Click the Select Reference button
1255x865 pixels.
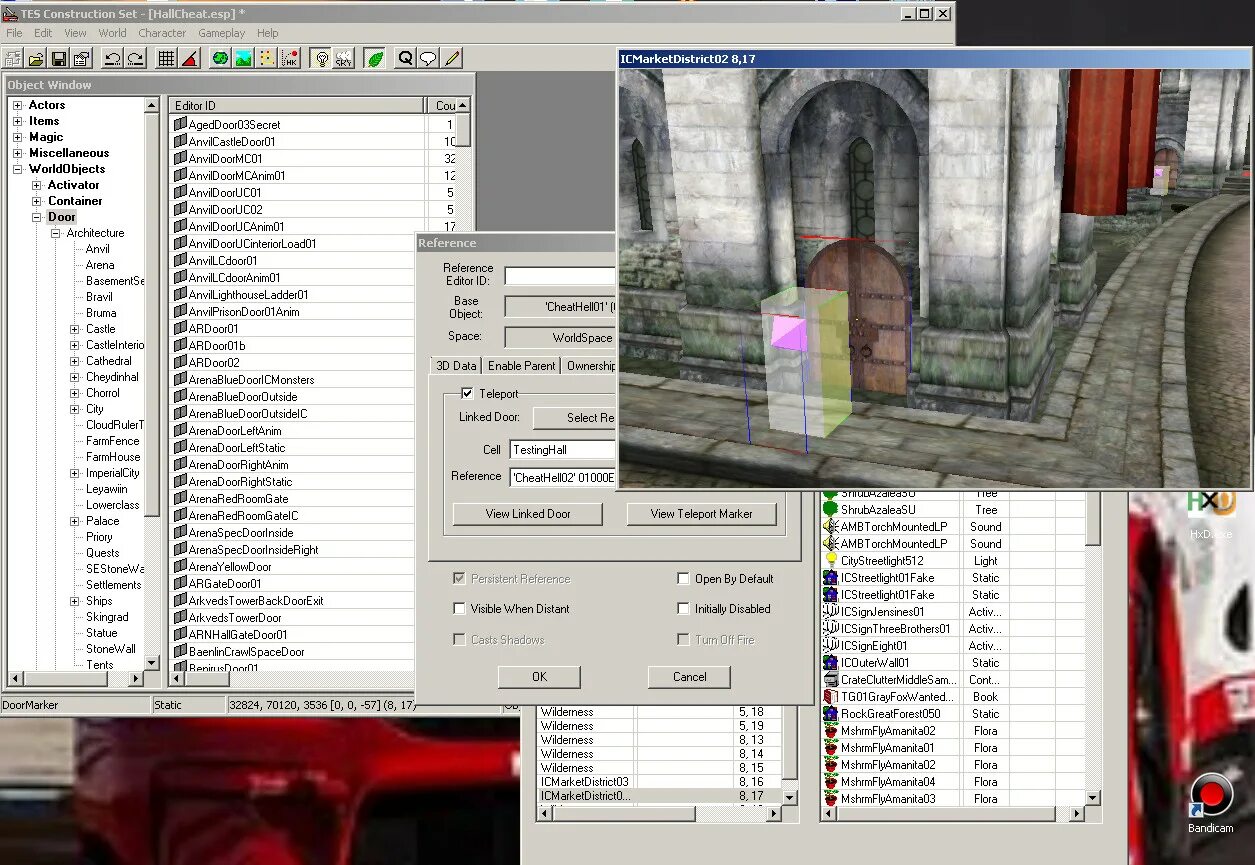coord(574,418)
